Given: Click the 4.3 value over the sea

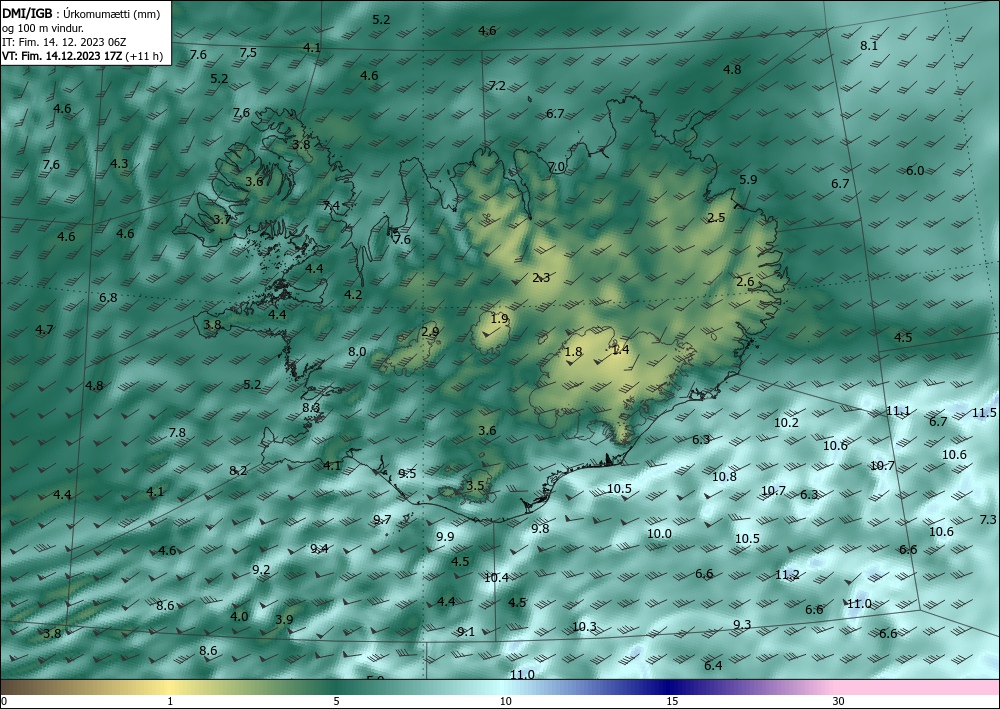Looking at the screenshot, I should click(x=119, y=164).
